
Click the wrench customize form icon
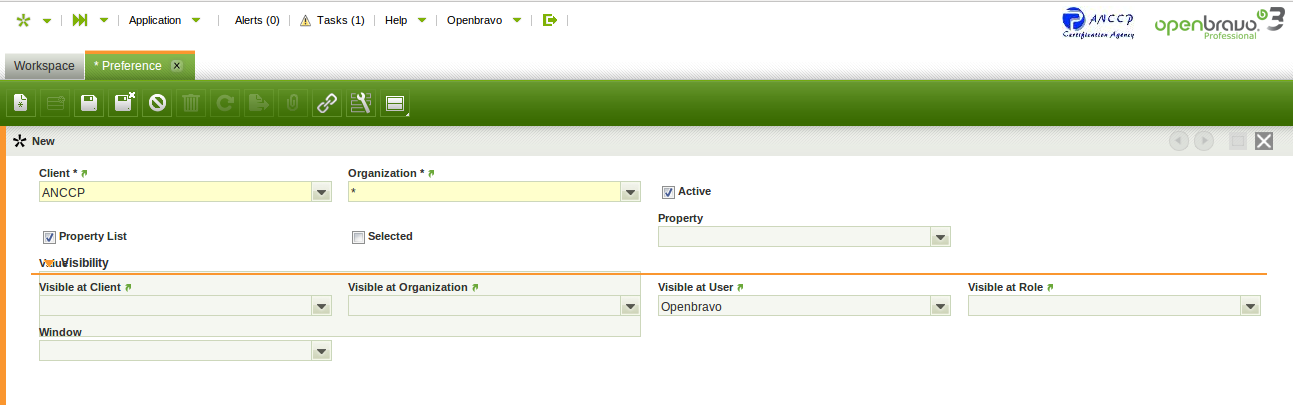pyautogui.click(x=361, y=103)
